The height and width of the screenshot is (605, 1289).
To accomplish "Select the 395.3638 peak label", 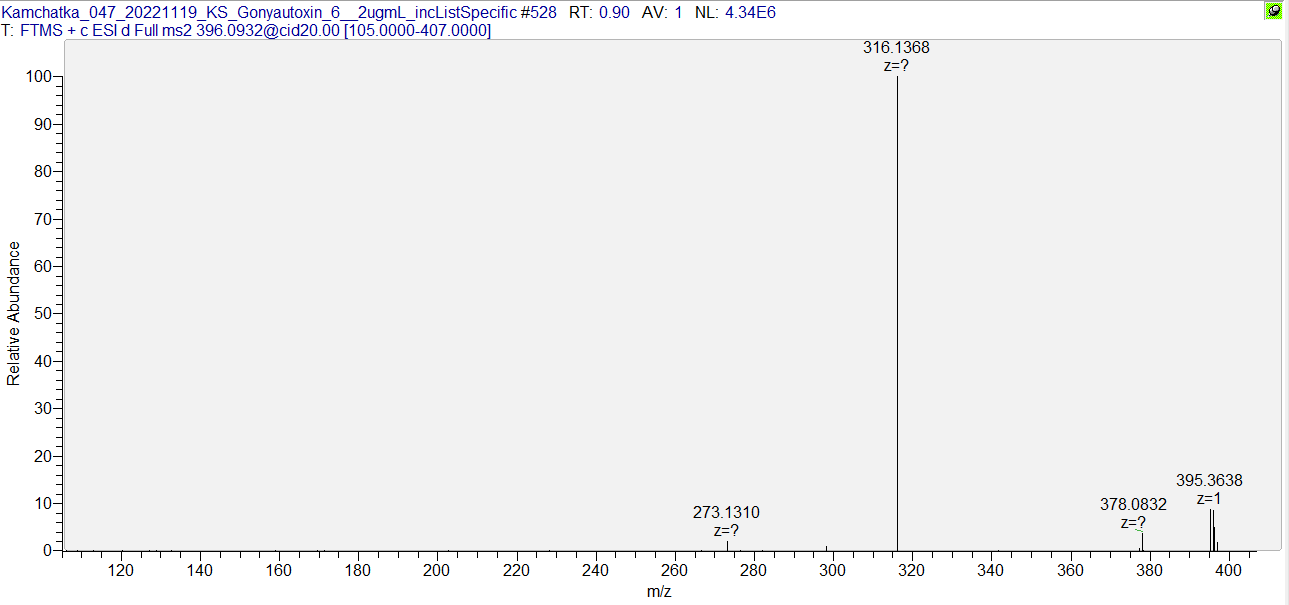I will (1209, 481).
